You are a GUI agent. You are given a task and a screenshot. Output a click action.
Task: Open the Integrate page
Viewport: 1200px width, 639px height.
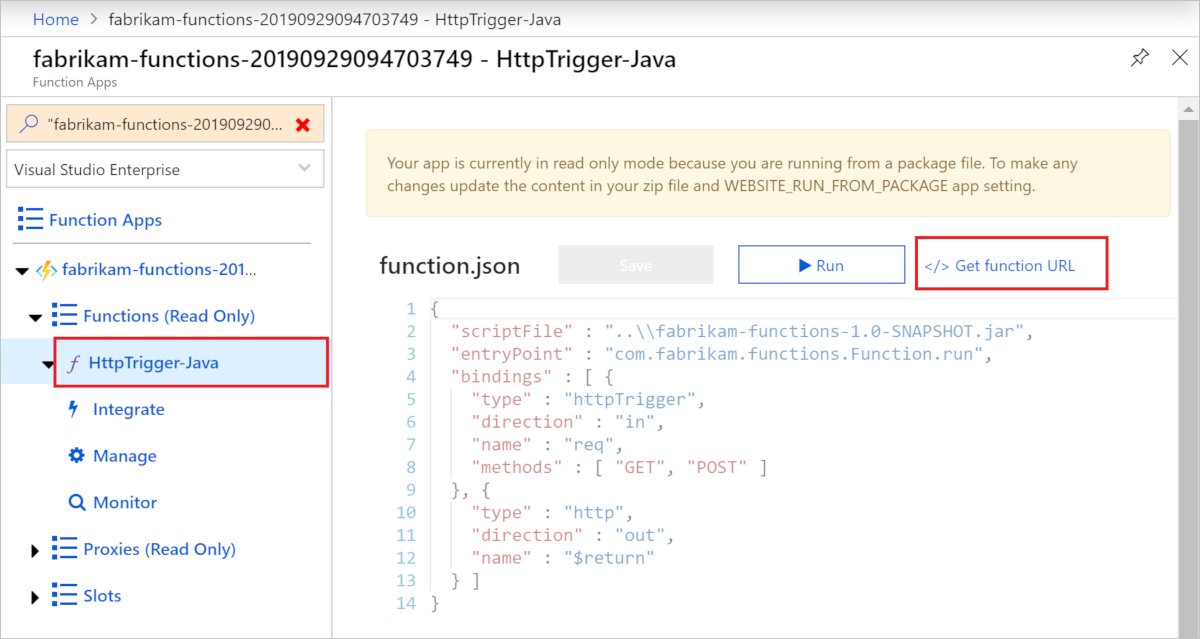coord(128,409)
